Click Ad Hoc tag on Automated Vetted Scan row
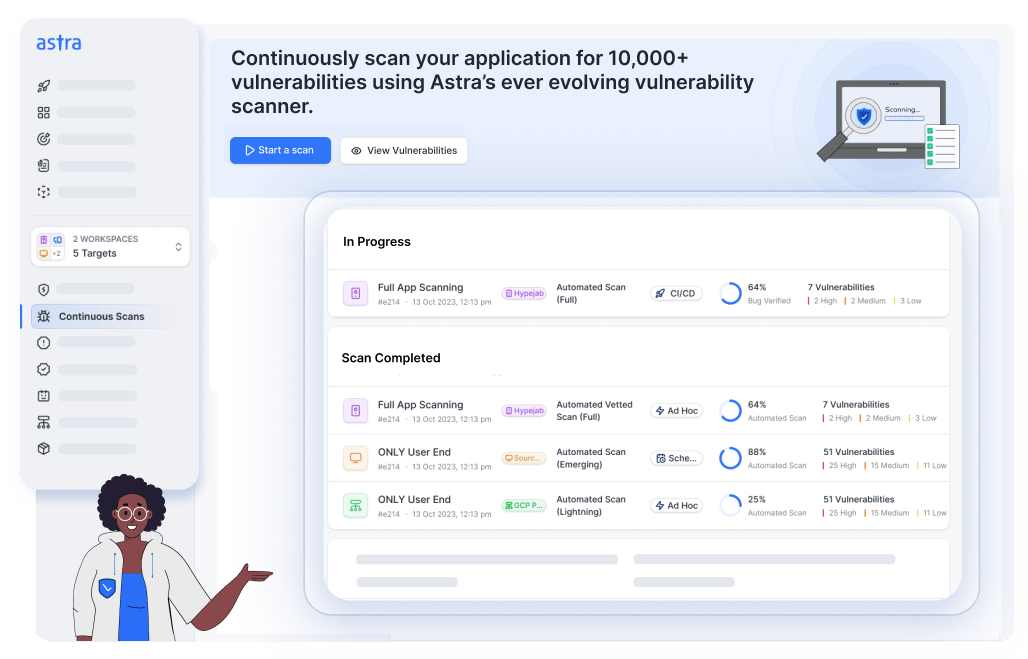 pyautogui.click(x=676, y=411)
